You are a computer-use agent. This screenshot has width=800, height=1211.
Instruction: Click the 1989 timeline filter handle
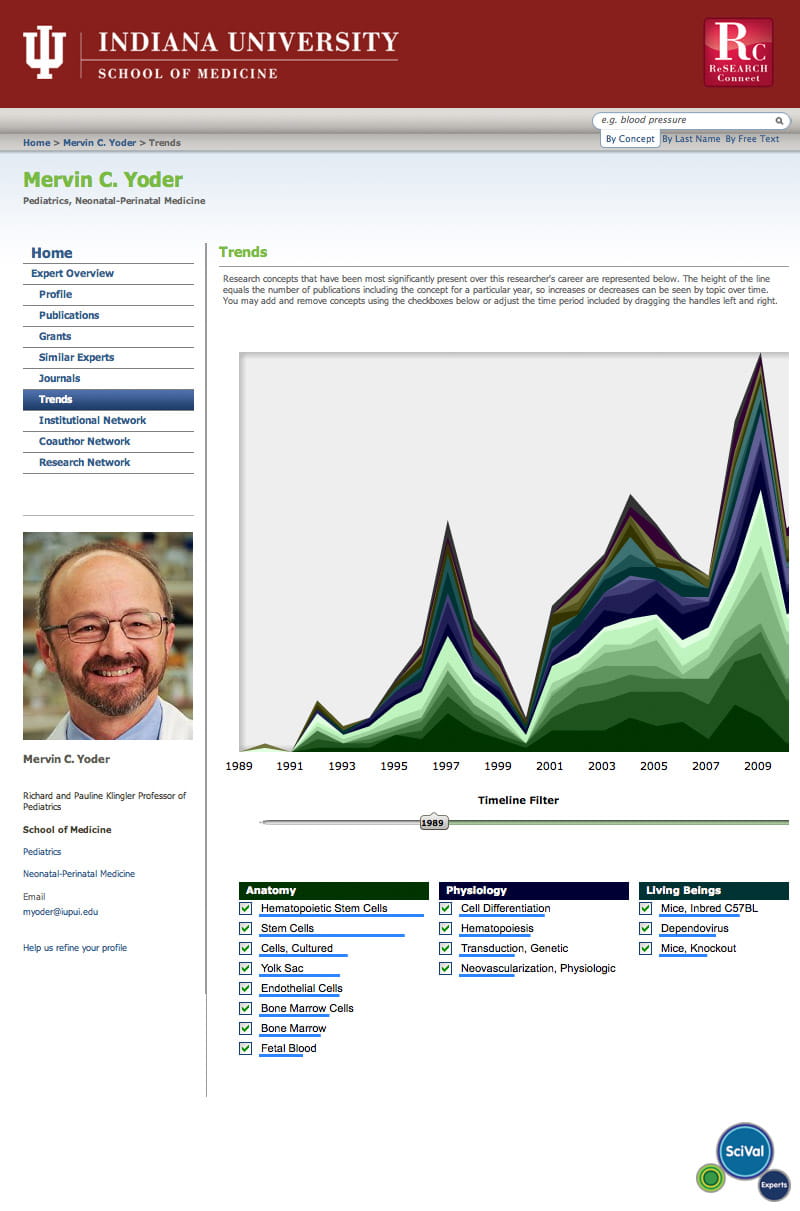(433, 821)
